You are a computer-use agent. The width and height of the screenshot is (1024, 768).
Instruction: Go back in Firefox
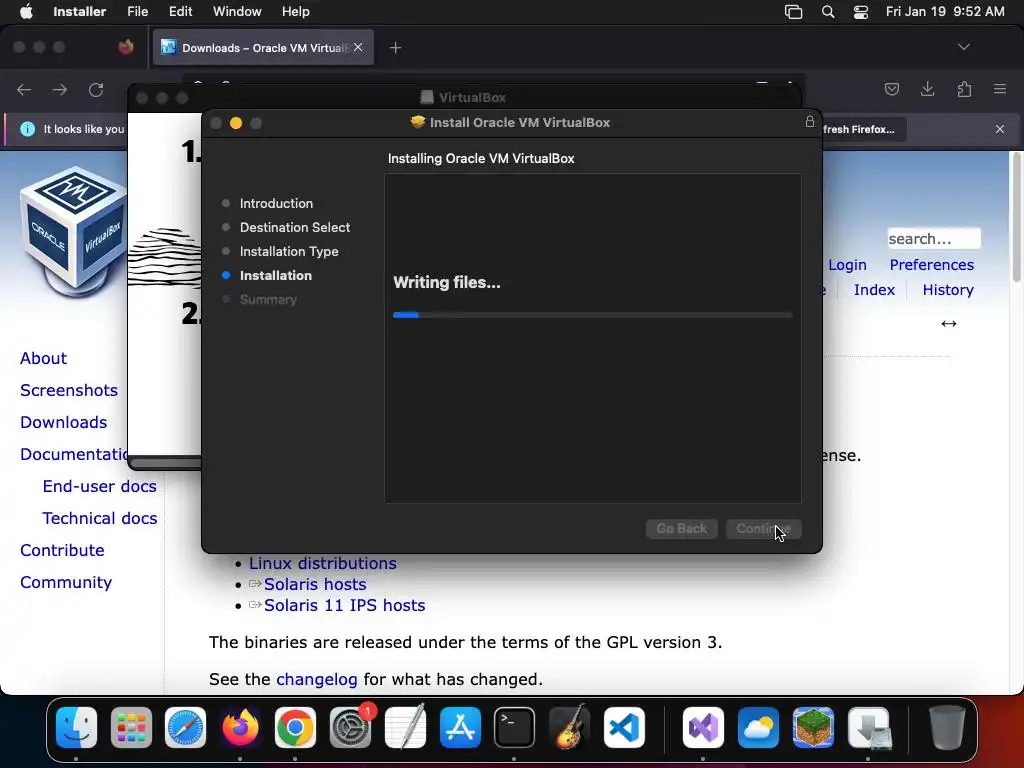[24, 89]
